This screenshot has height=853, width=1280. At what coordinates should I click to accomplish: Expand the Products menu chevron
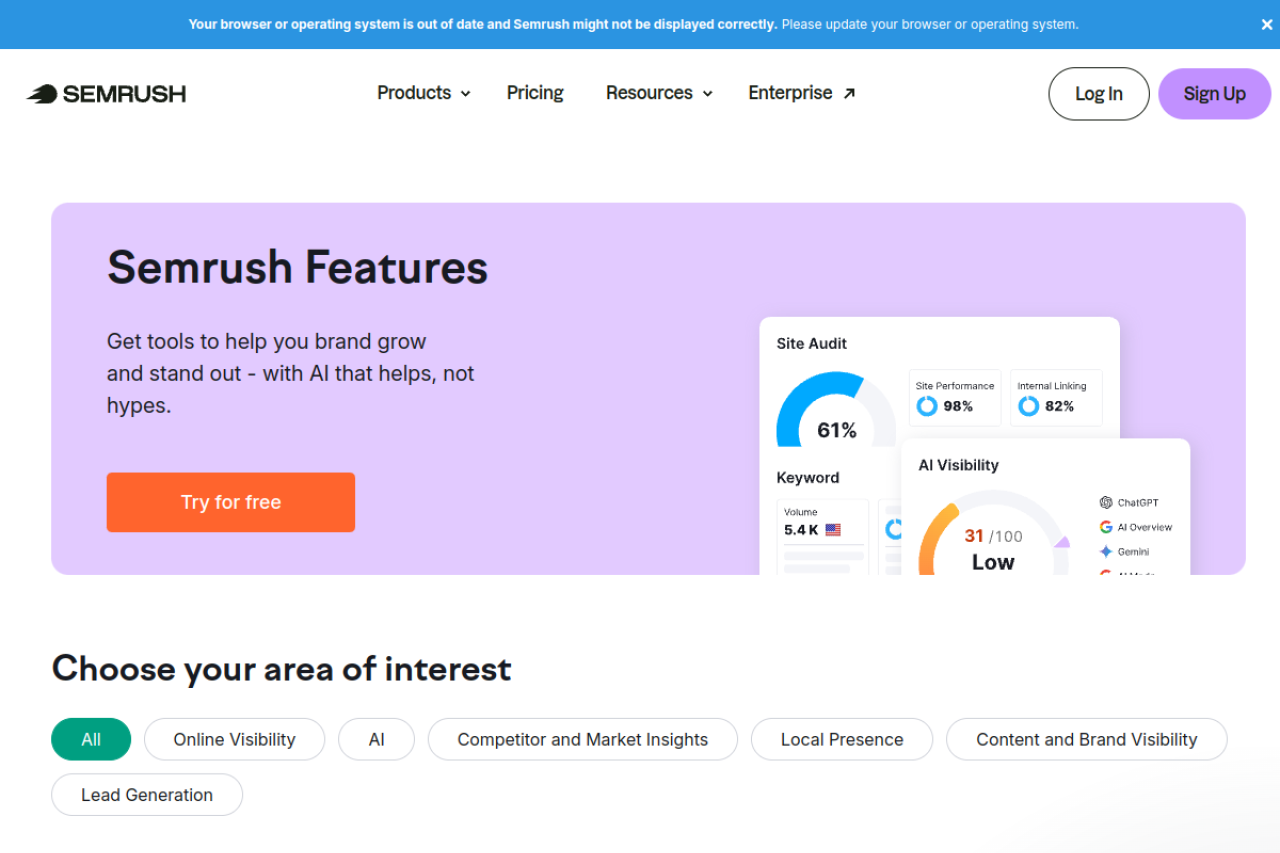click(x=464, y=93)
